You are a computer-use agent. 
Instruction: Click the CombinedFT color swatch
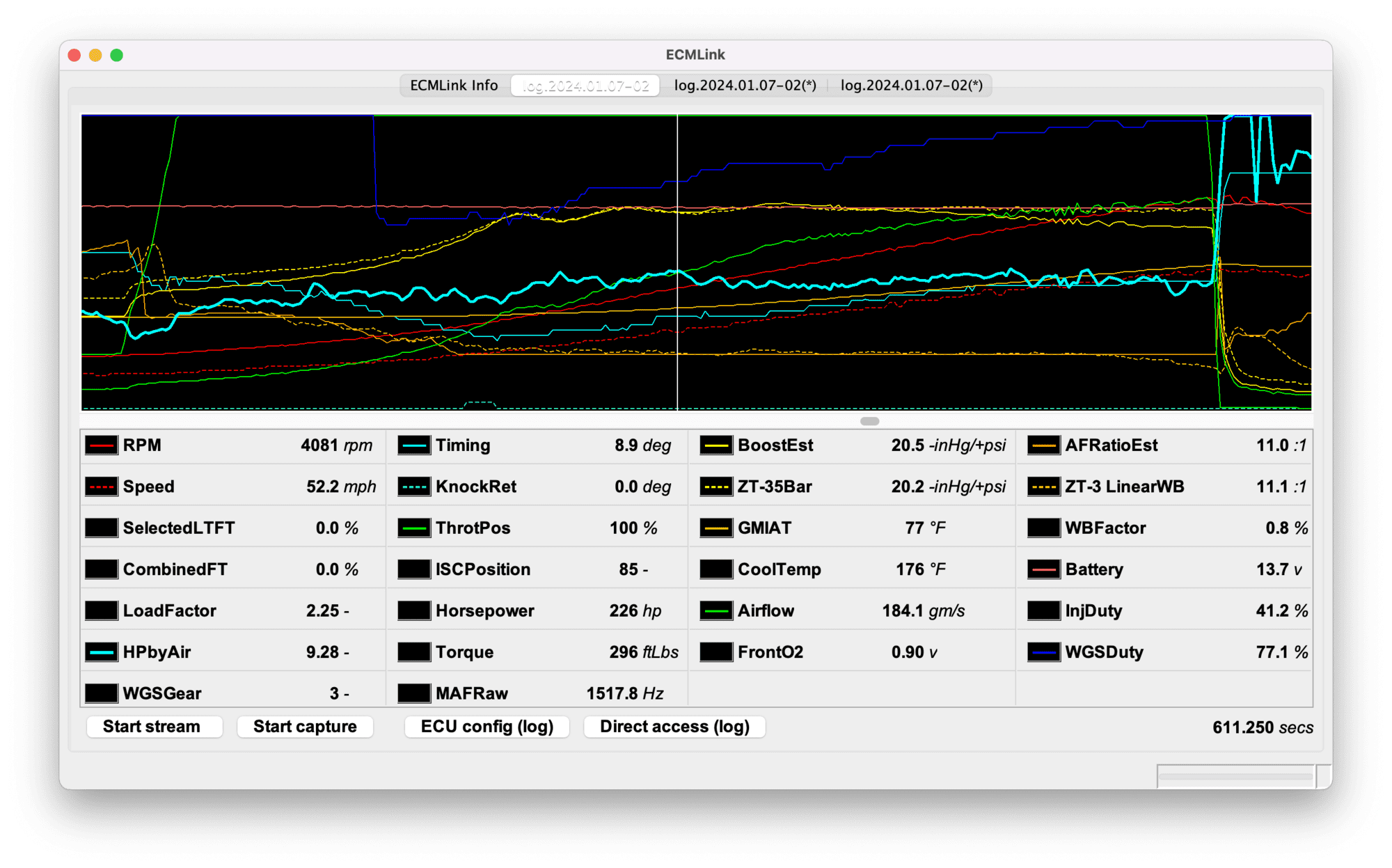click(x=101, y=569)
